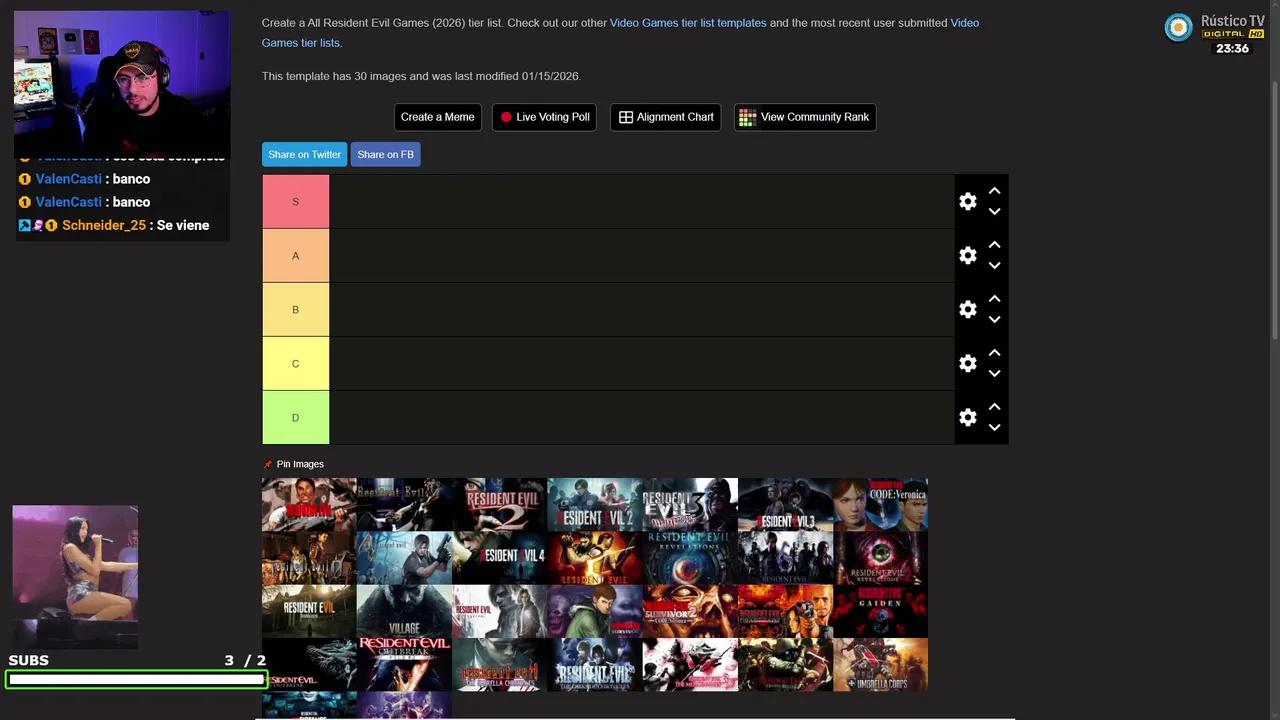Pick the Resident Evil Revelations eye image
Image resolution: width=1280 pixels, height=720 pixels.
point(689,558)
